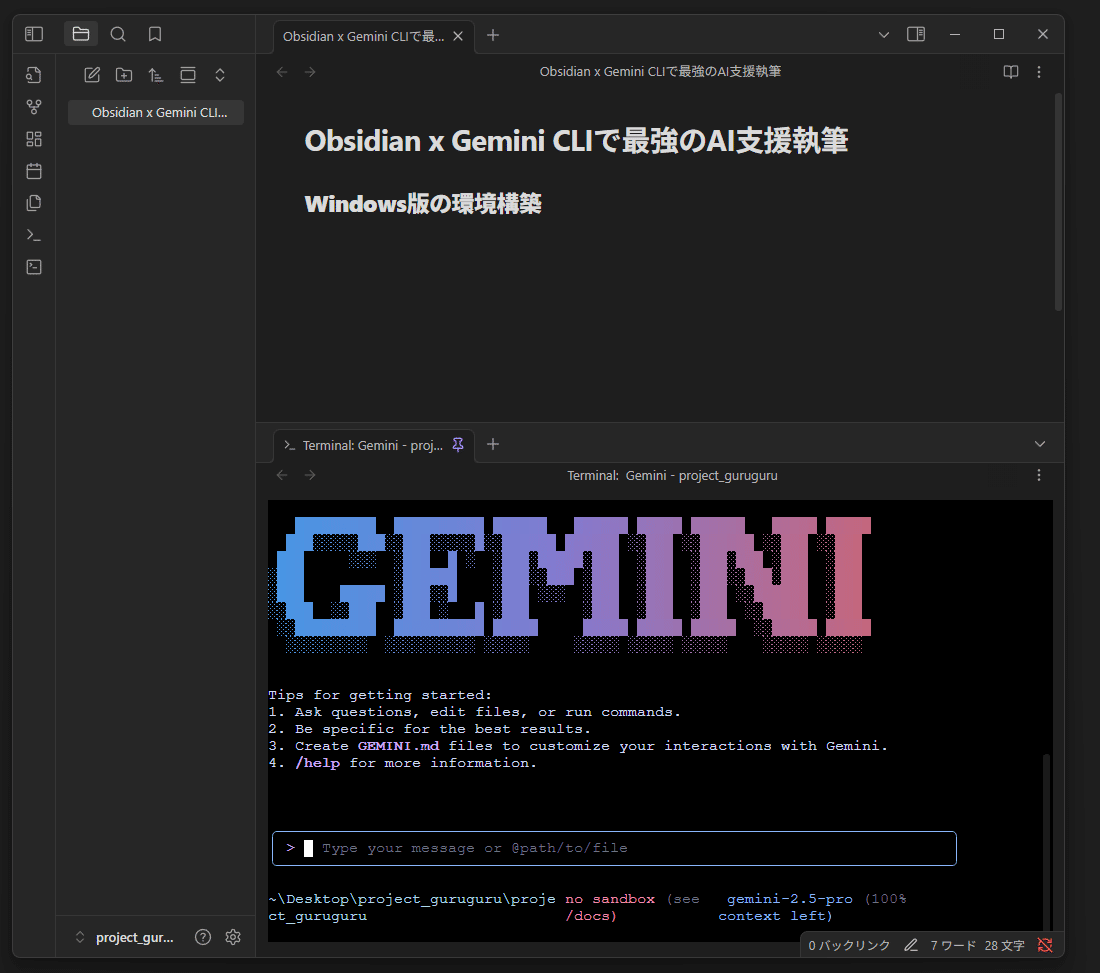Switch to the Search tab in the sidebar

(x=117, y=33)
